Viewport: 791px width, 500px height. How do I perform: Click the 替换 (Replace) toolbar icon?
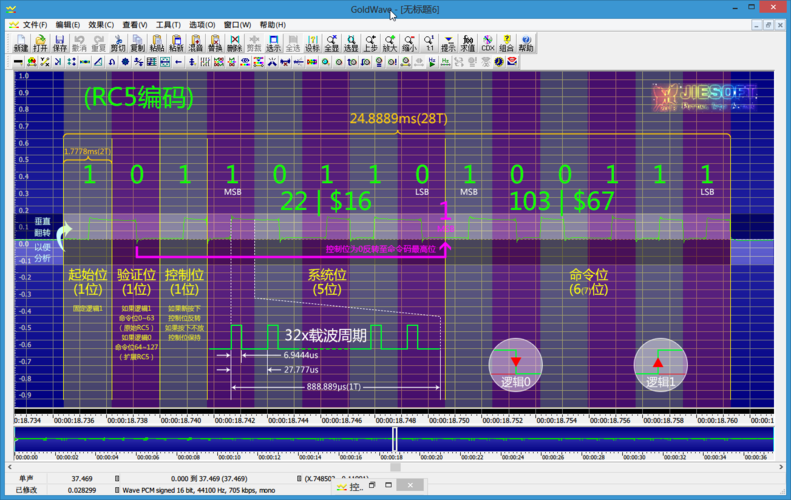tap(215, 43)
